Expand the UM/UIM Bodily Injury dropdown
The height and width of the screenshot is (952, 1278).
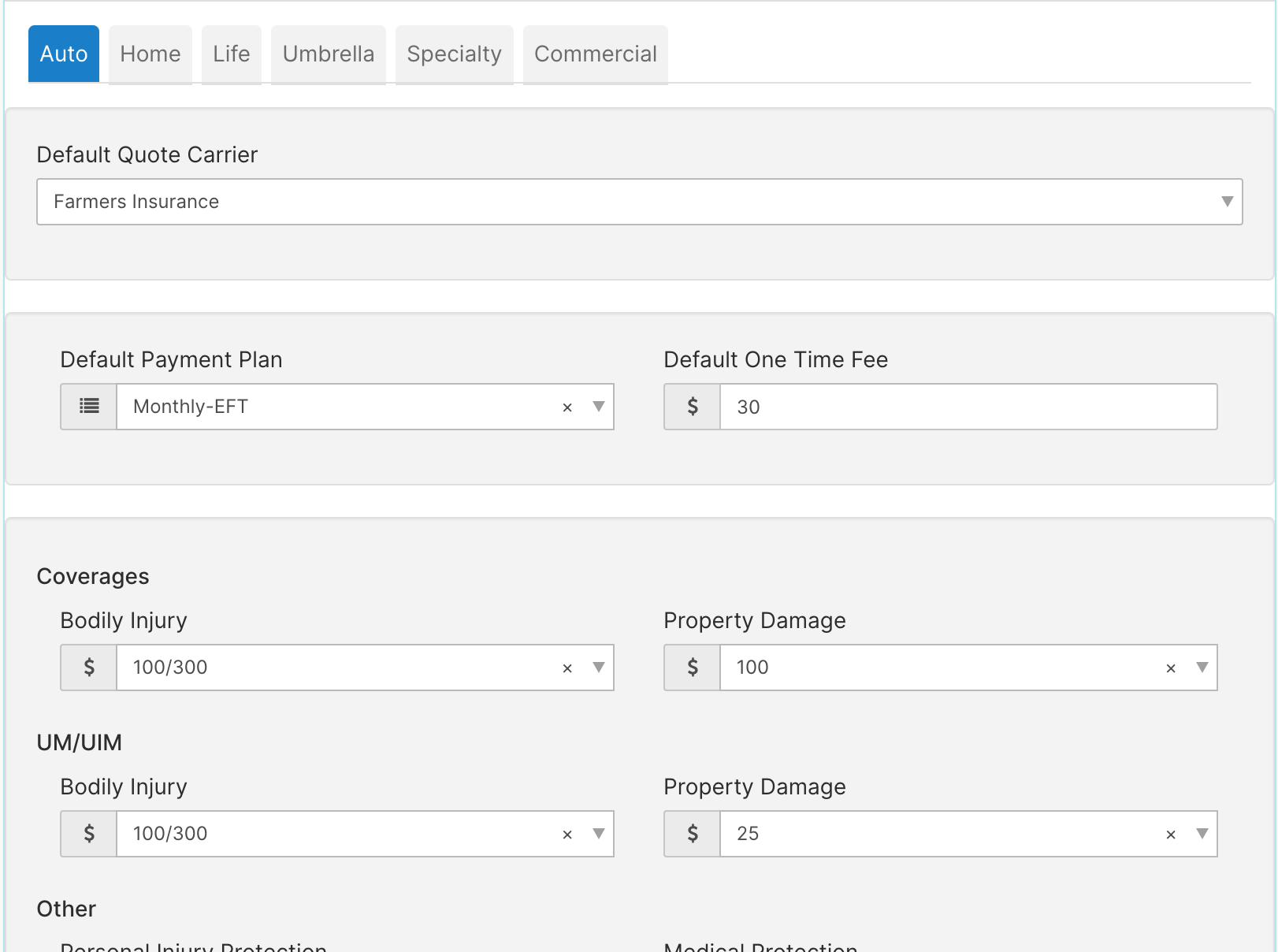click(x=599, y=834)
